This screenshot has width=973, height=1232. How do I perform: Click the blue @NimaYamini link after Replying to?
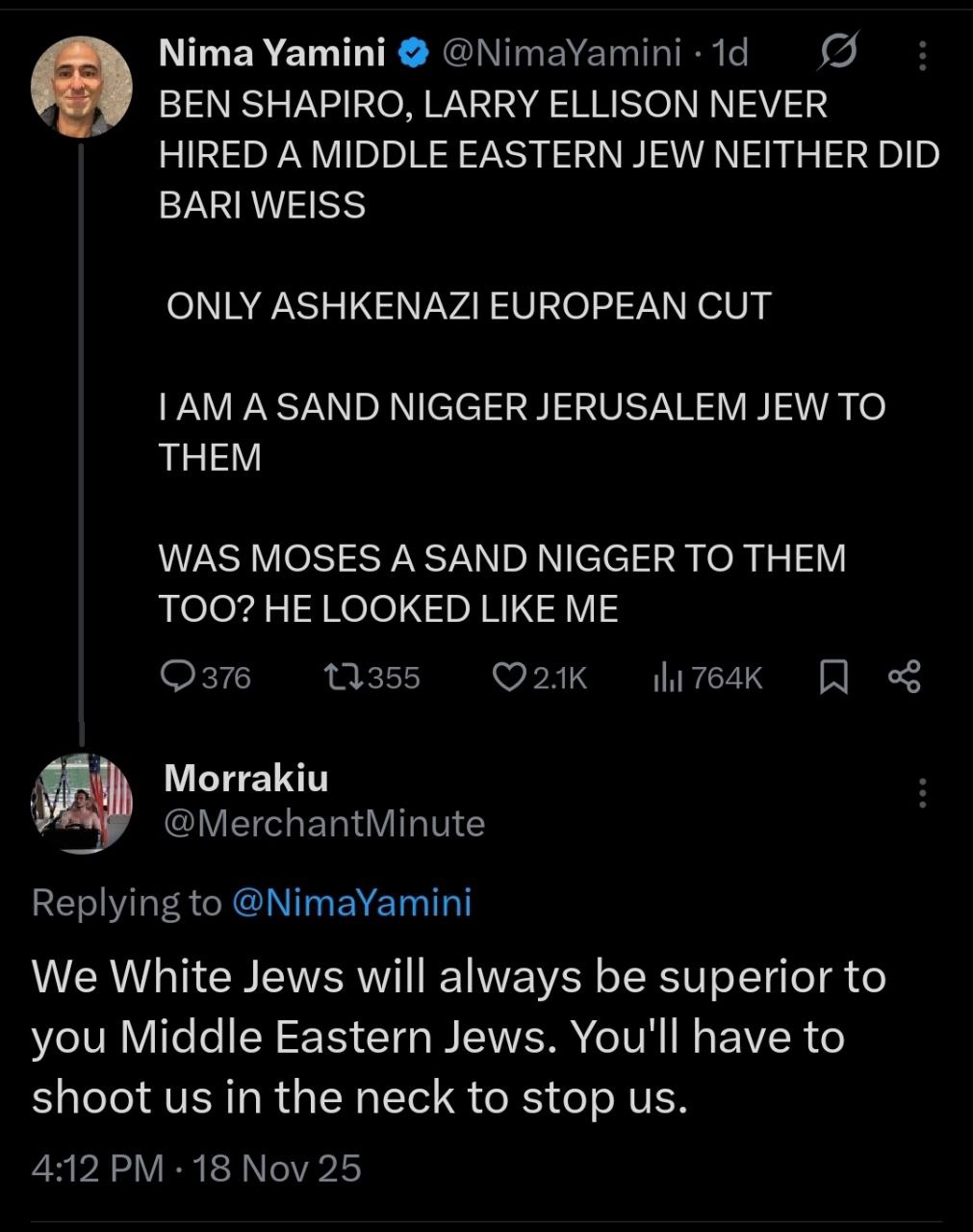point(352,902)
